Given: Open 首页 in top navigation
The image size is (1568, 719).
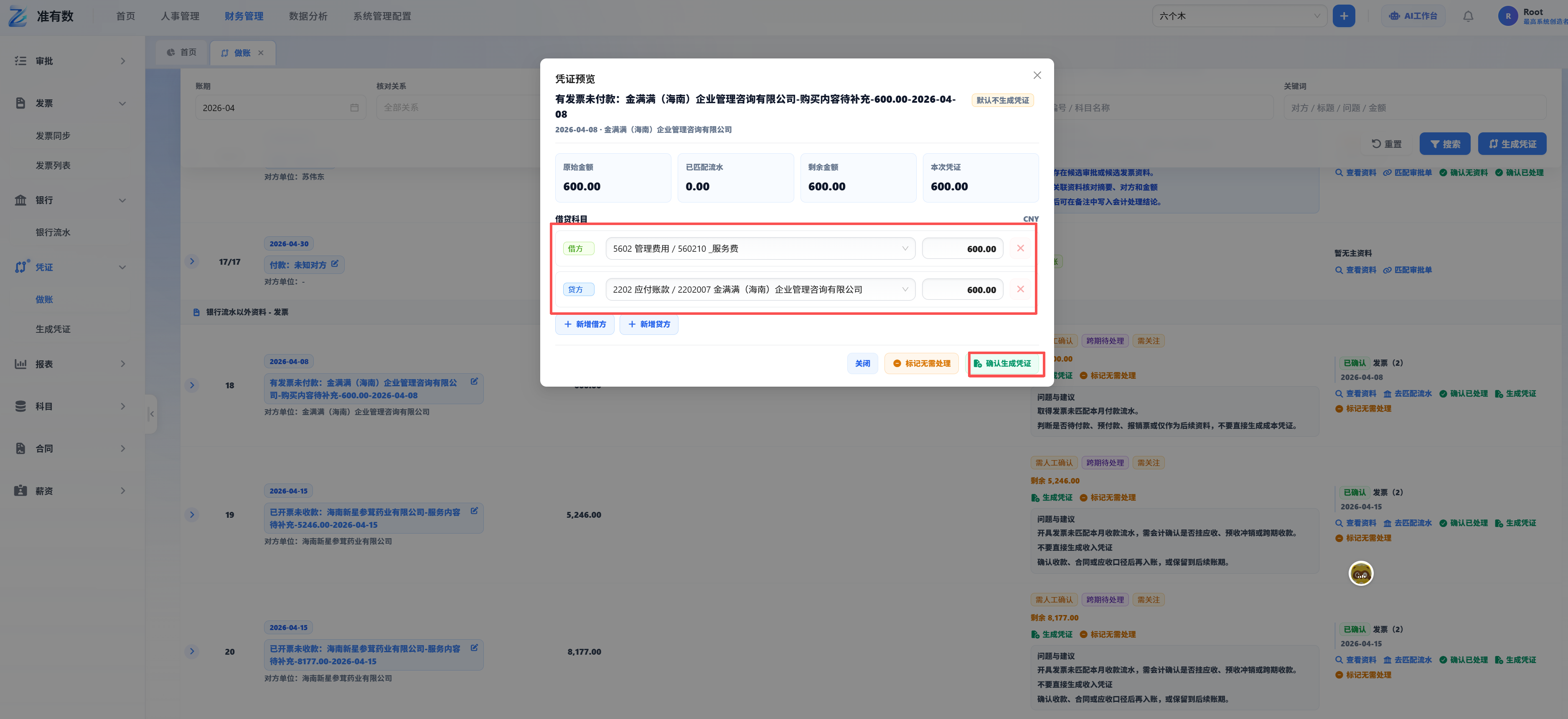Looking at the screenshot, I should (125, 16).
